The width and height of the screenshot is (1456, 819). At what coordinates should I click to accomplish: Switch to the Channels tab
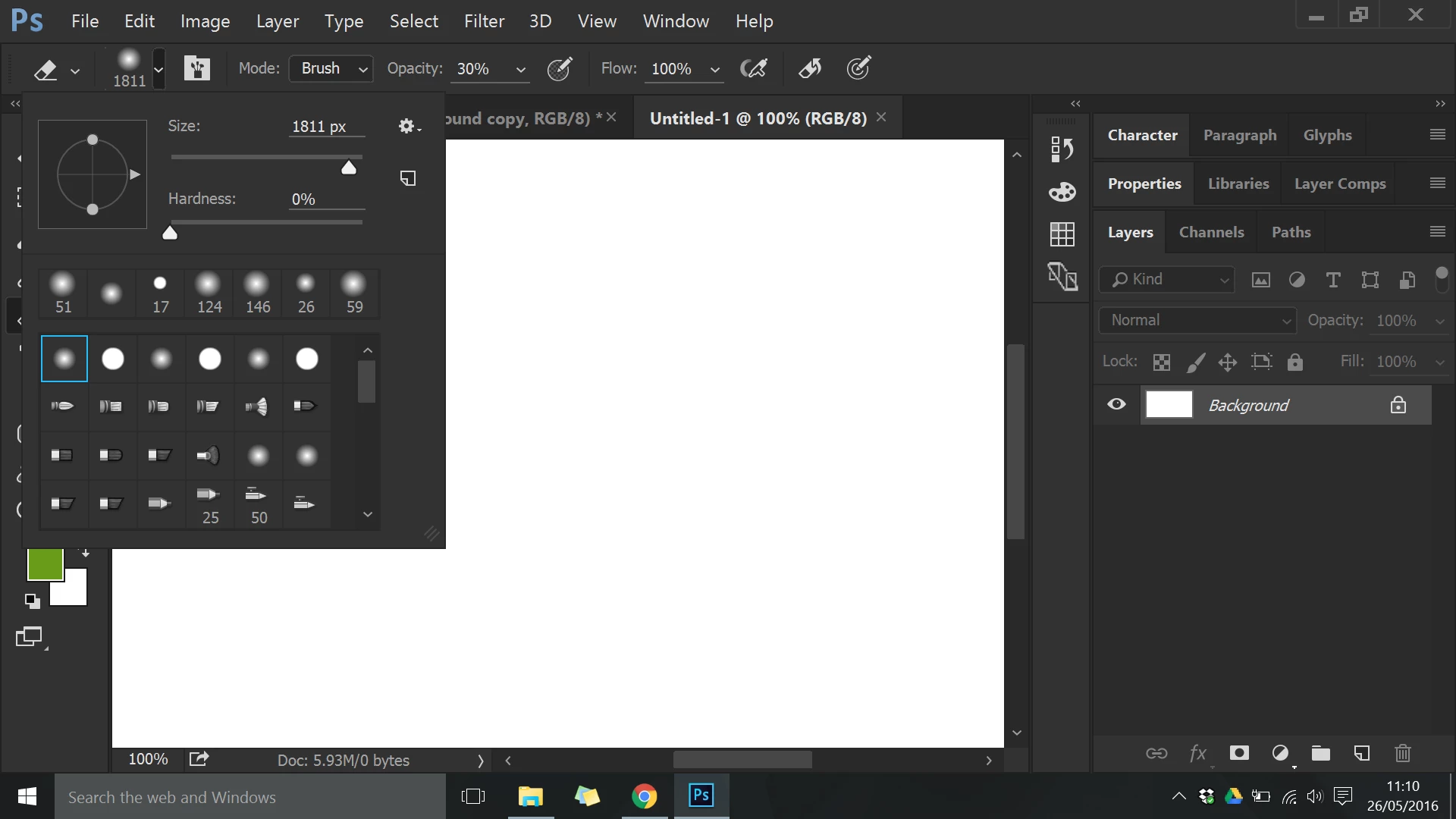click(x=1211, y=232)
